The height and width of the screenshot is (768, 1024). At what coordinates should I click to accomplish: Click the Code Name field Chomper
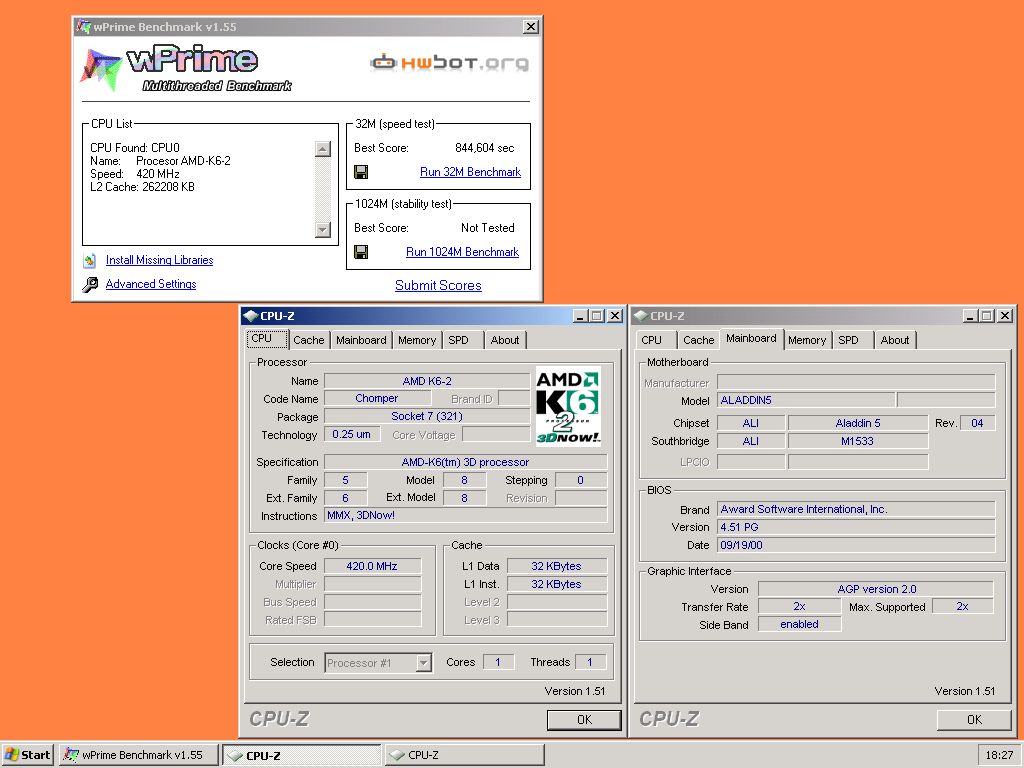(377, 398)
